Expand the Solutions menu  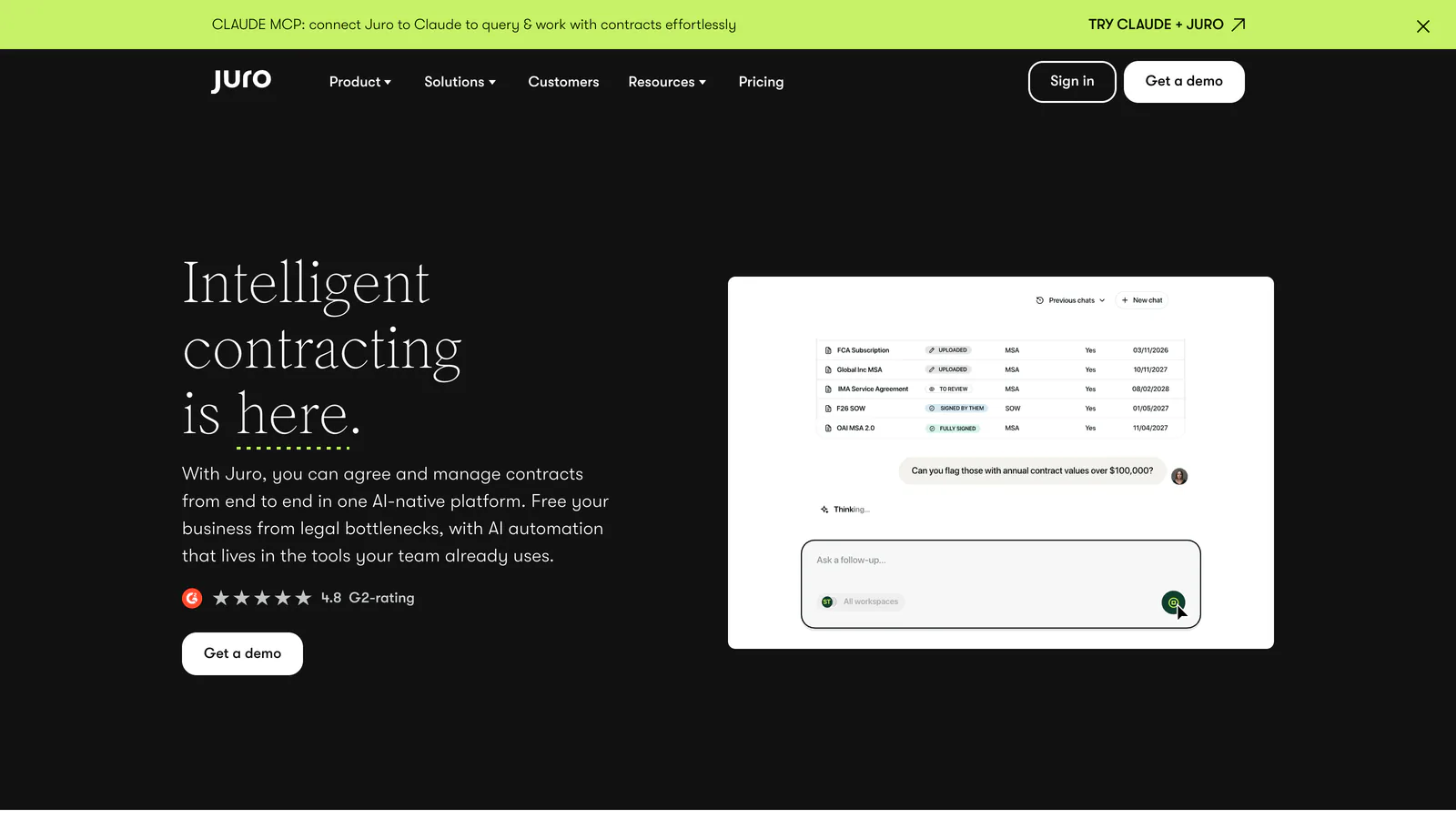[460, 82]
